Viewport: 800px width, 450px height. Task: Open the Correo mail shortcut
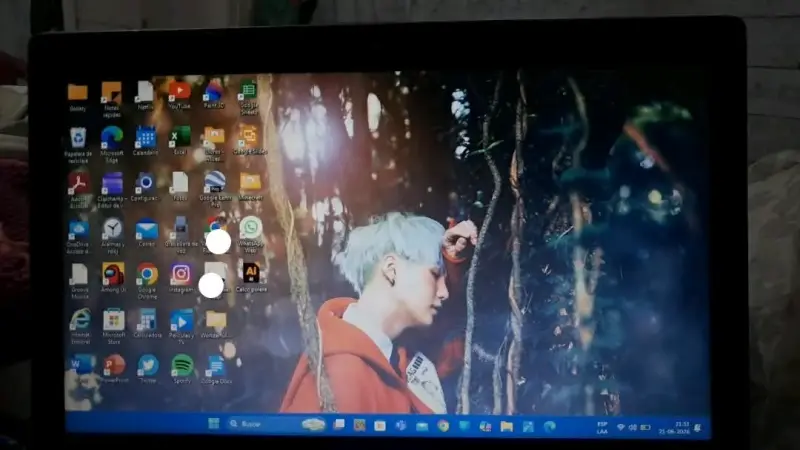[x=146, y=233]
